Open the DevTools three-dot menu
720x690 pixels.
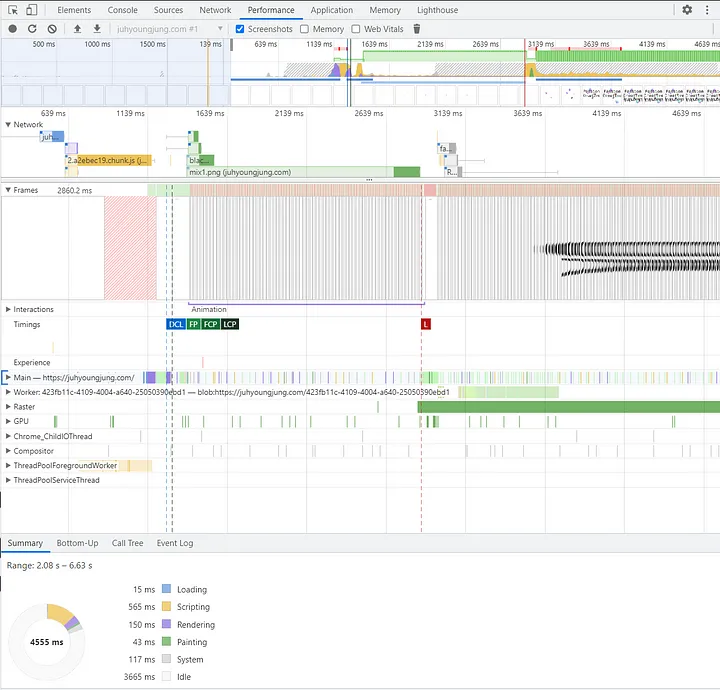coord(707,10)
